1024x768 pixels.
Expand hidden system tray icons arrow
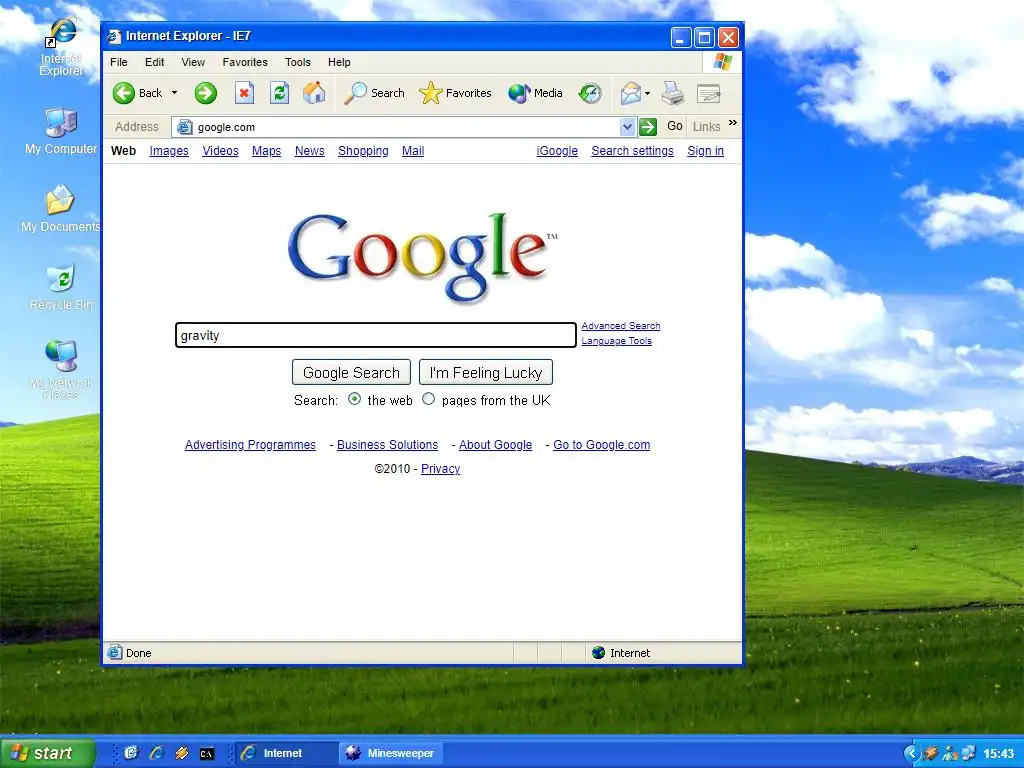pos(912,753)
